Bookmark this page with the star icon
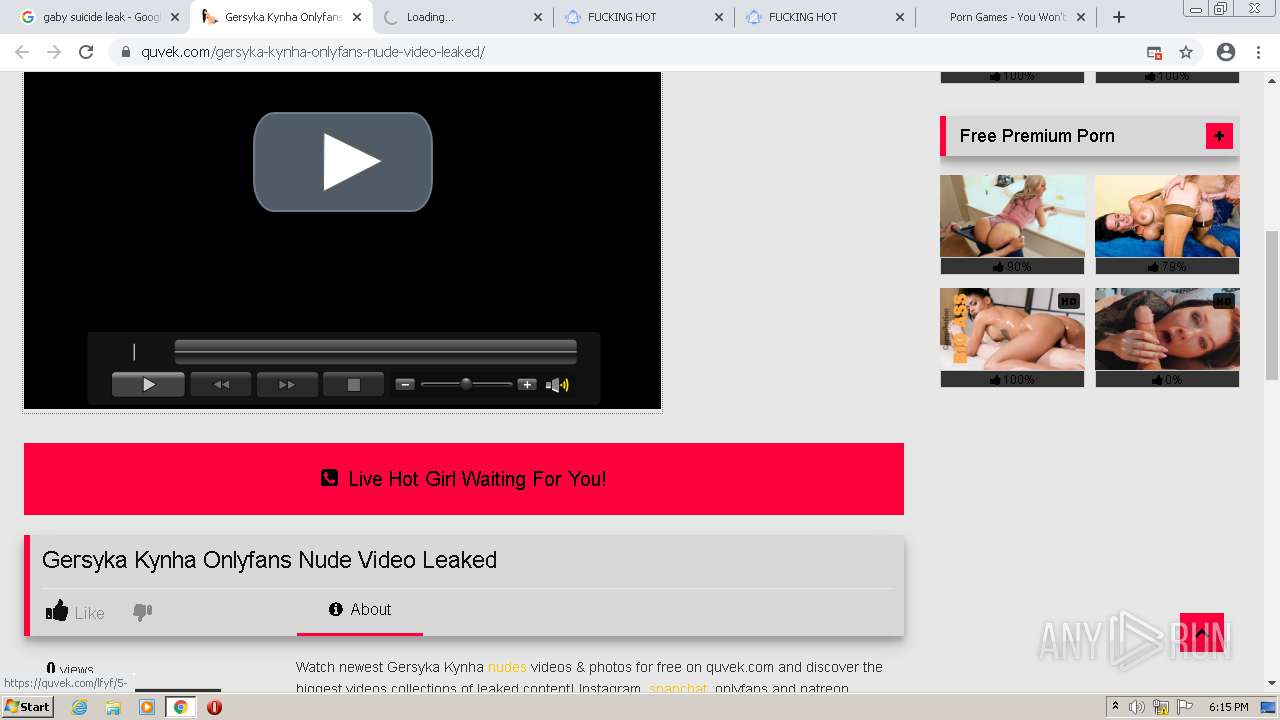This screenshot has width=1280, height=720. pyautogui.click(x=1186, y=52)
